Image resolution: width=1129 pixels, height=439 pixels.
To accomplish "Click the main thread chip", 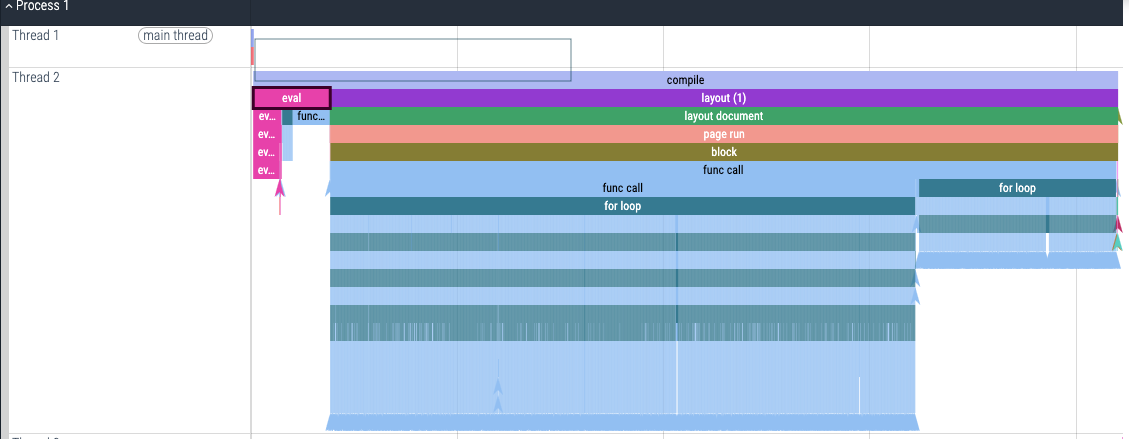I will 175,36.
